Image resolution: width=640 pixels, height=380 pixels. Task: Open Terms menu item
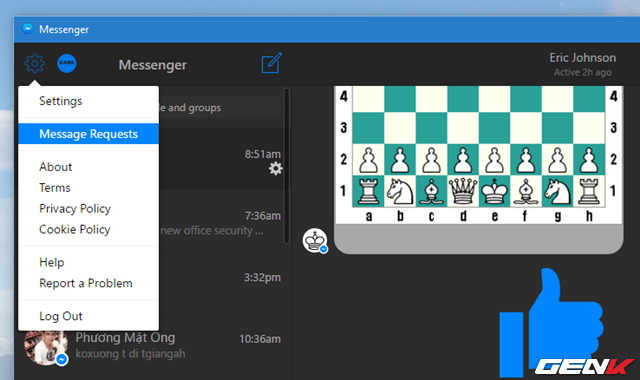pyautogui.click(x=55, y=188)
